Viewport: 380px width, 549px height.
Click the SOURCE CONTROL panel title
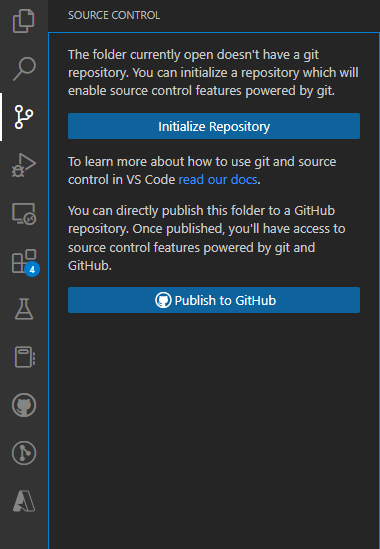(x=114, y=15)
